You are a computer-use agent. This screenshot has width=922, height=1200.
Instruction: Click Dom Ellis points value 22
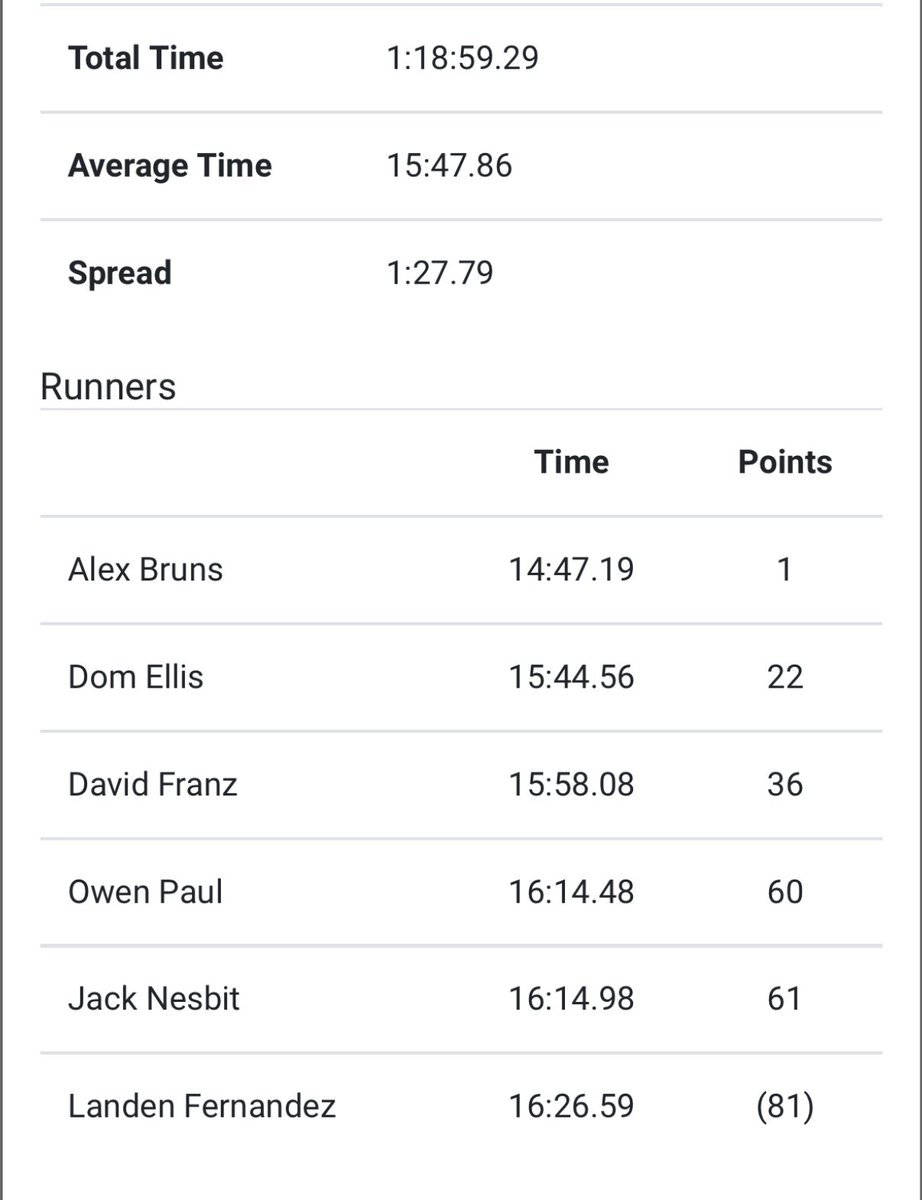click(x=785, y=677)
